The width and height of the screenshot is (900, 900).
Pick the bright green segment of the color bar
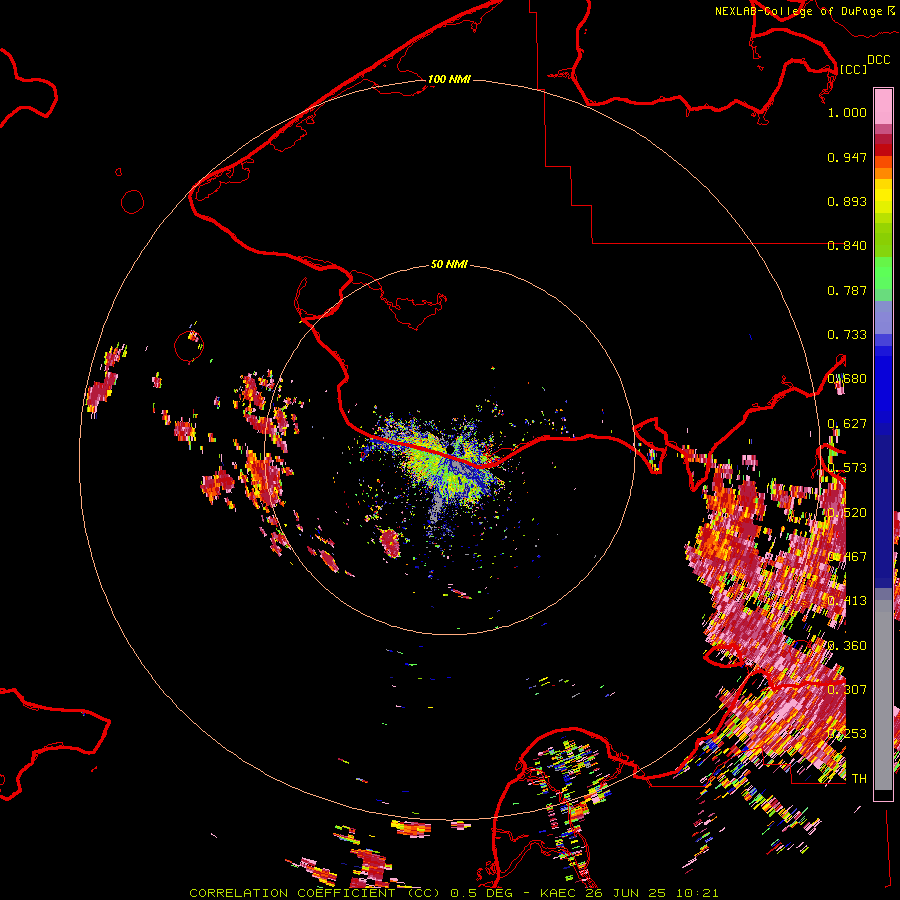883,273
